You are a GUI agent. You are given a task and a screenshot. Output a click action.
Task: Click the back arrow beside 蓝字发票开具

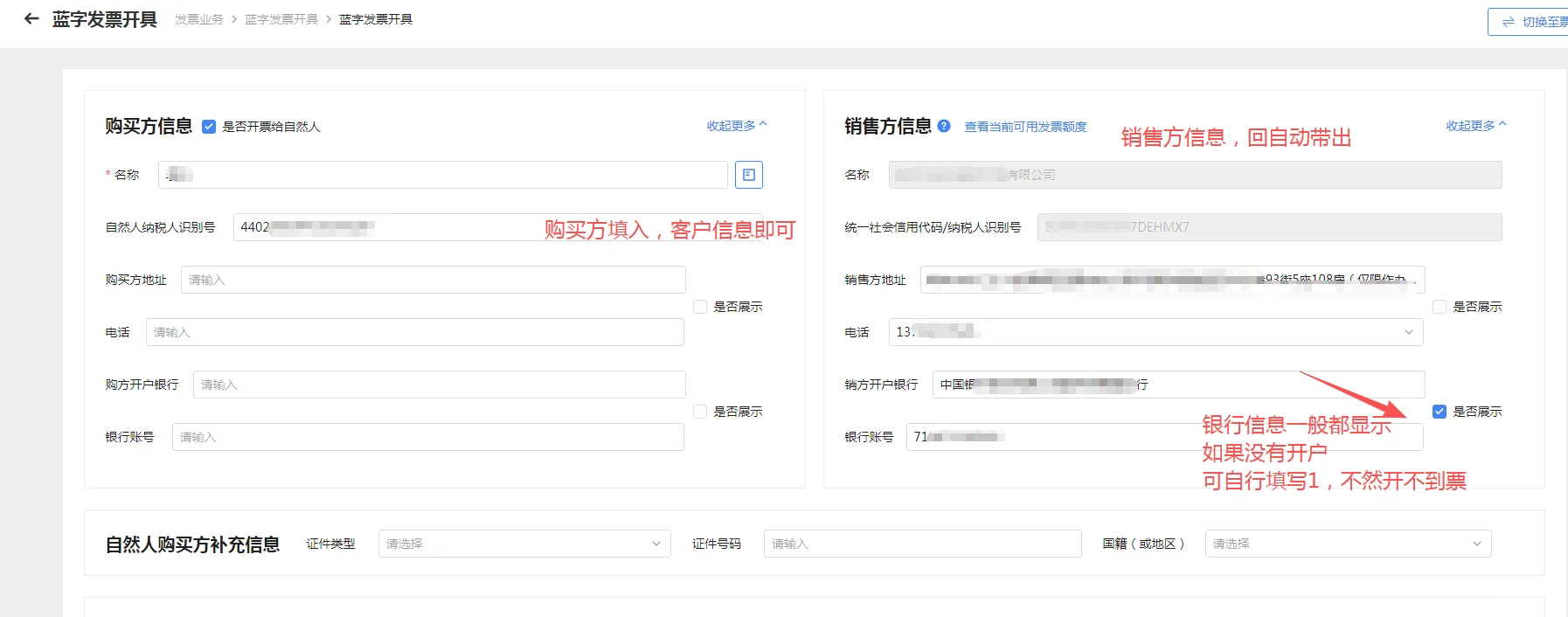(x=31, y=18)
